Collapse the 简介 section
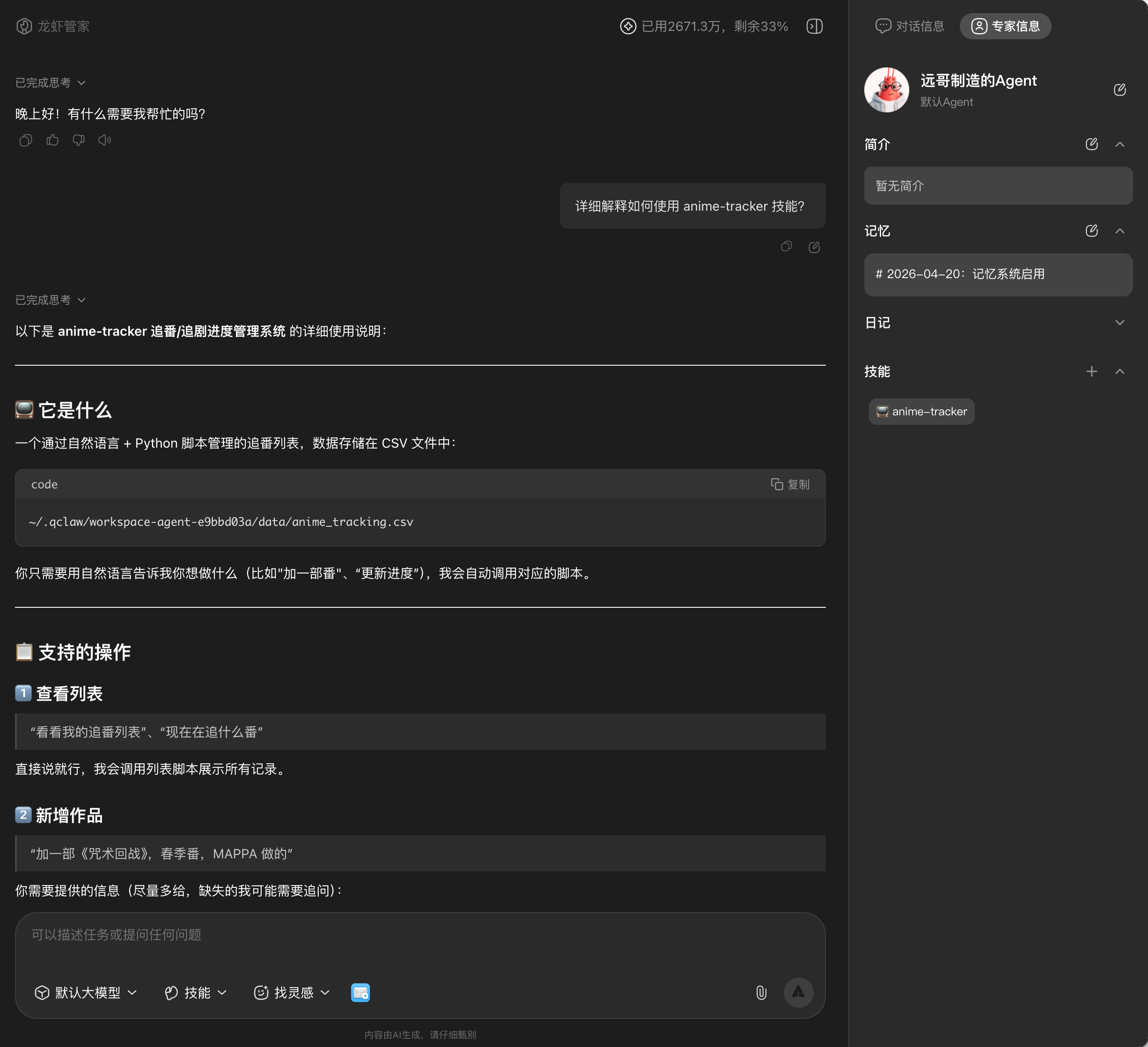This screenshot has height=1047, width=1148. coord(1119,144)
